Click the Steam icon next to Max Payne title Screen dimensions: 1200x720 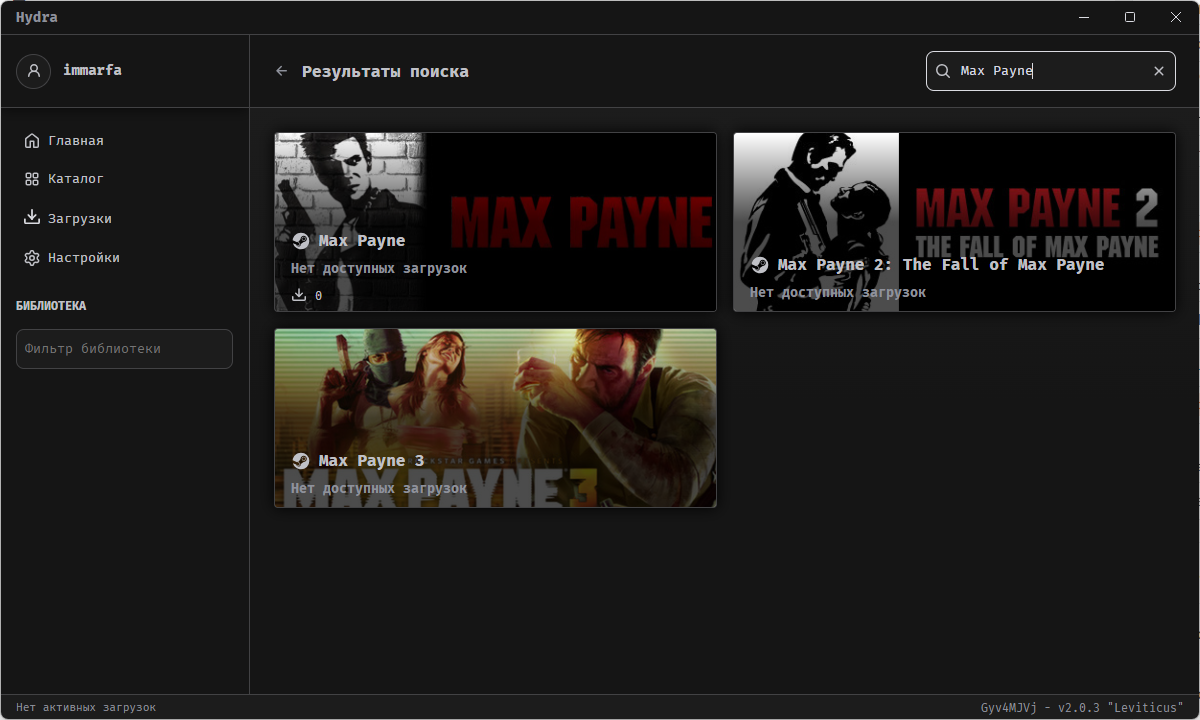(x=300, y=240)
